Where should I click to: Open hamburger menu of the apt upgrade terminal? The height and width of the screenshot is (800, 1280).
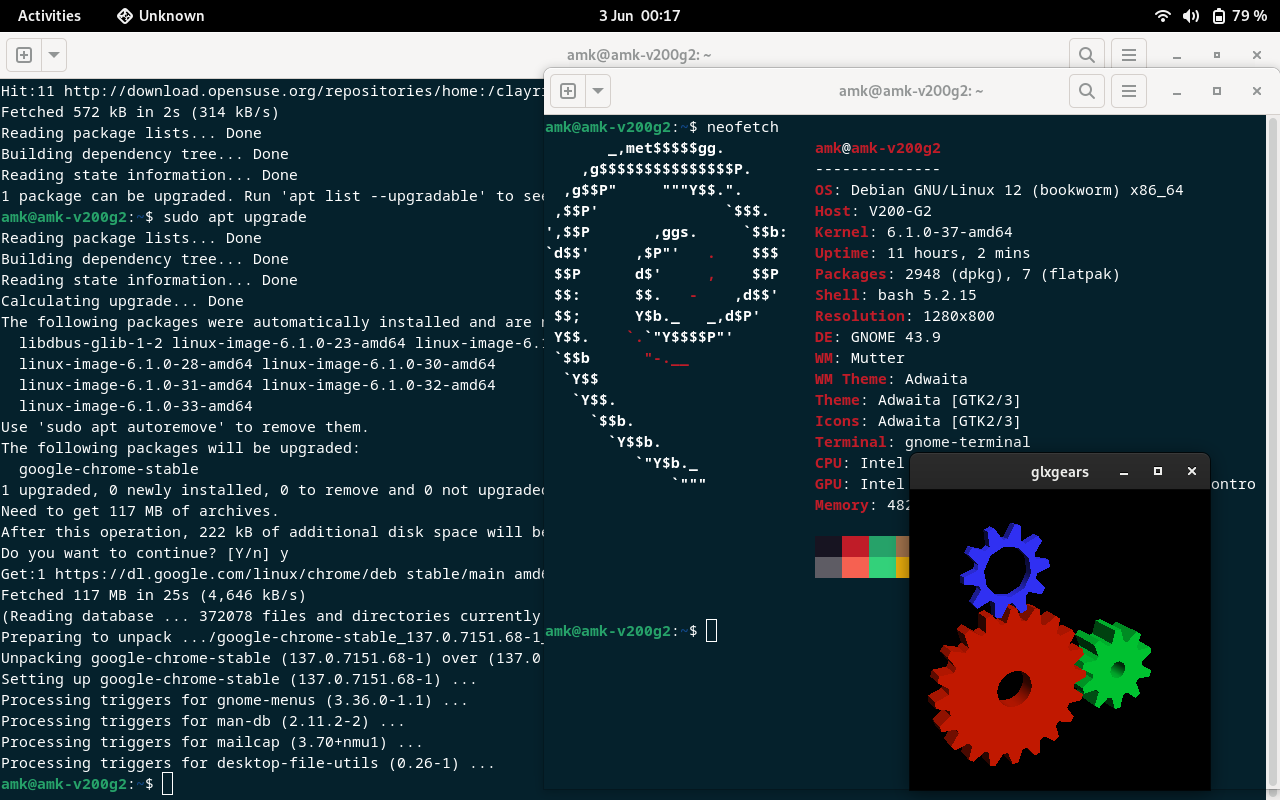pyautogui.click(x=1129, y=55)
